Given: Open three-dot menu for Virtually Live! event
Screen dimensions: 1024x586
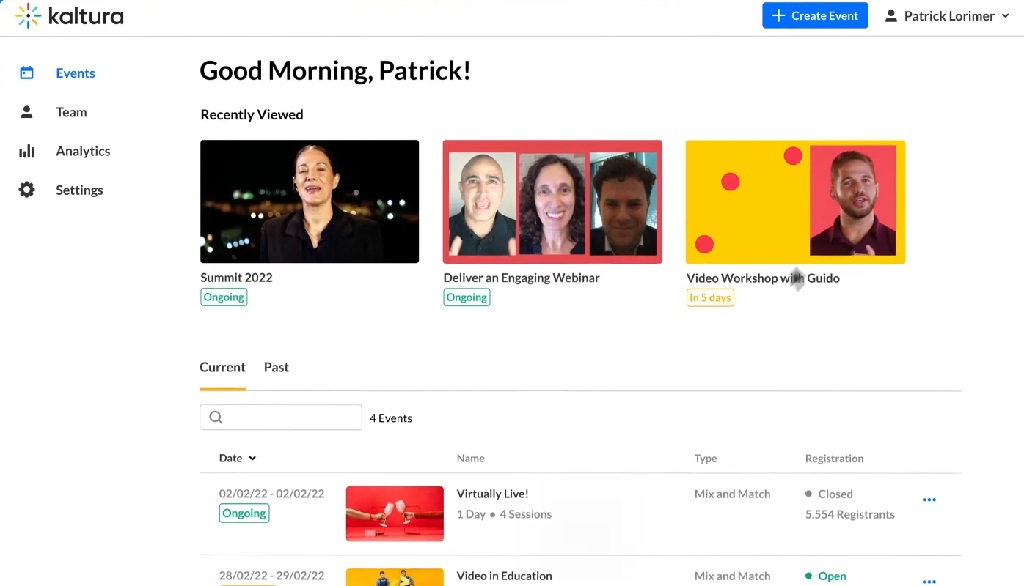Looking at the screenshot, I should 929,500.
